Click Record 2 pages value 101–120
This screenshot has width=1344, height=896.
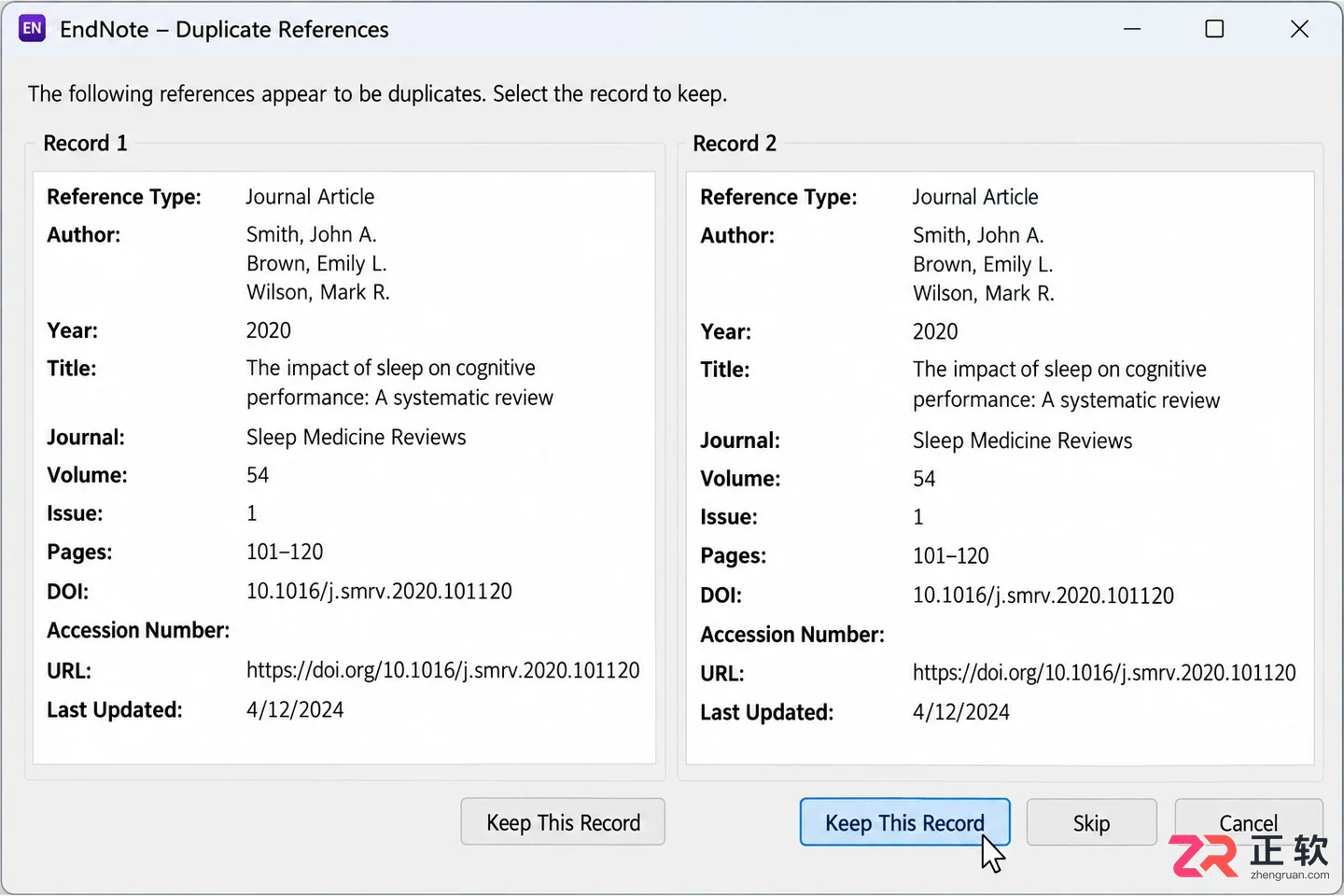click(x=950, y=555)
